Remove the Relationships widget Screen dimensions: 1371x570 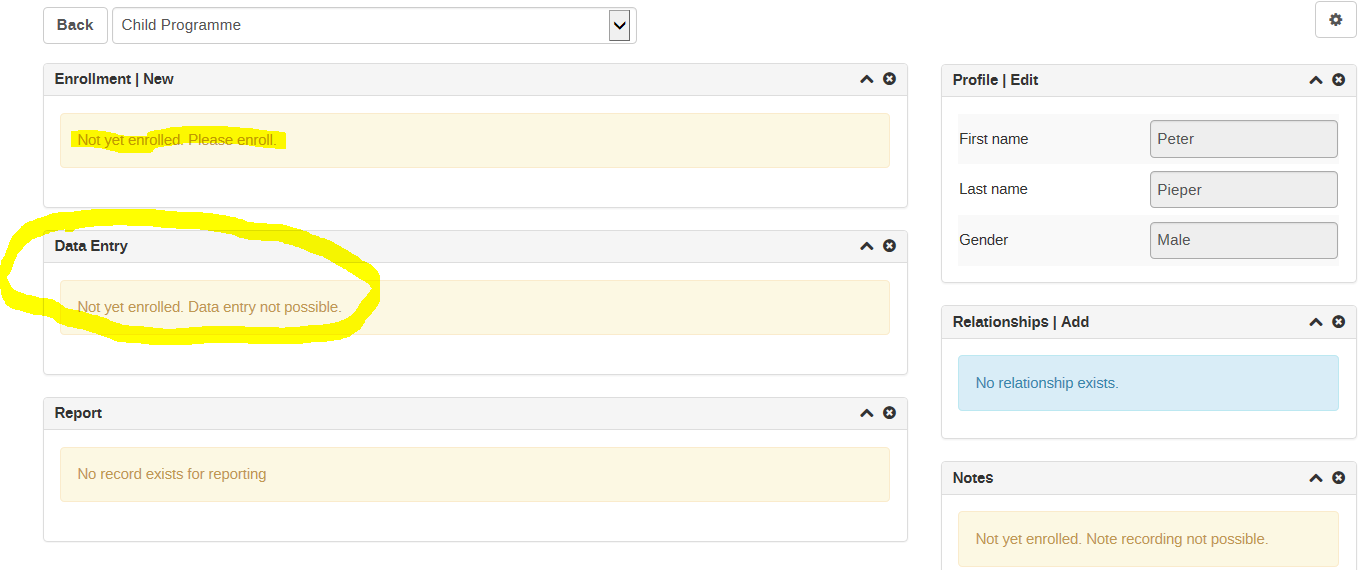1338,322
